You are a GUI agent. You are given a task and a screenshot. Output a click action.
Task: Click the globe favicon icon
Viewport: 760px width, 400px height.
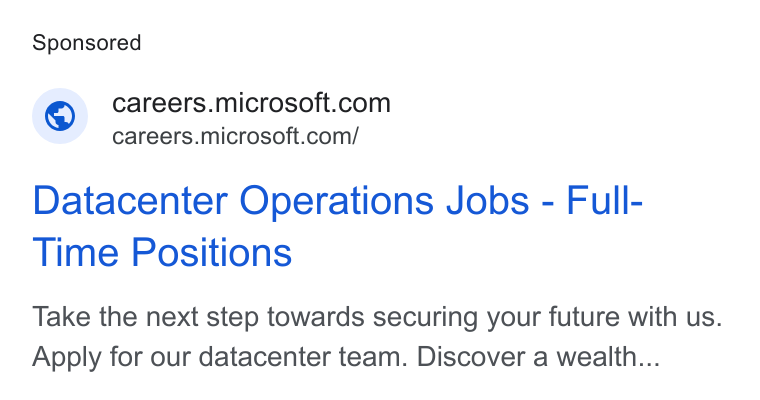(60, 116)
